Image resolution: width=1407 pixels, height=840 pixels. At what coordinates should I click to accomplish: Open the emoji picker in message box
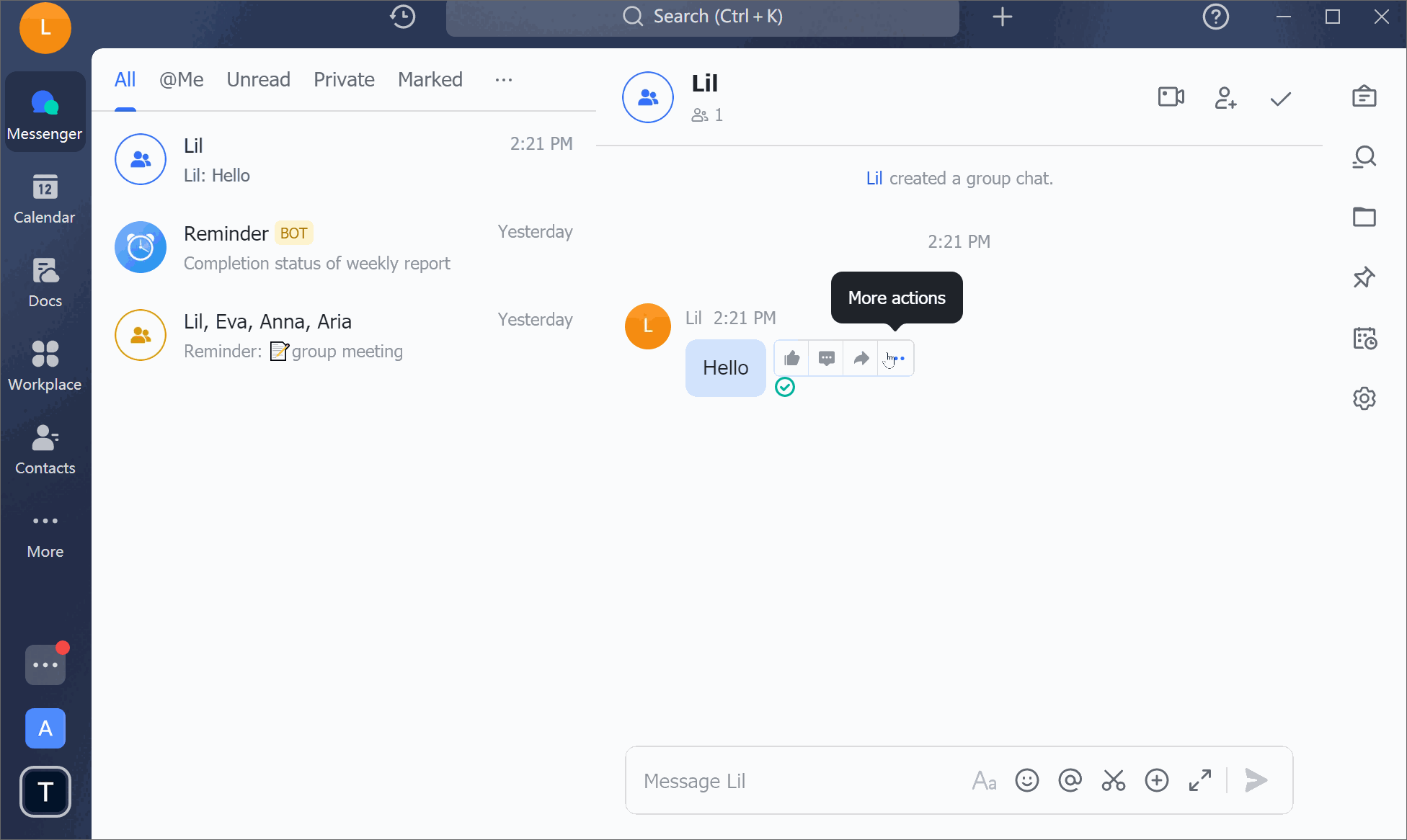(1026, 780)
